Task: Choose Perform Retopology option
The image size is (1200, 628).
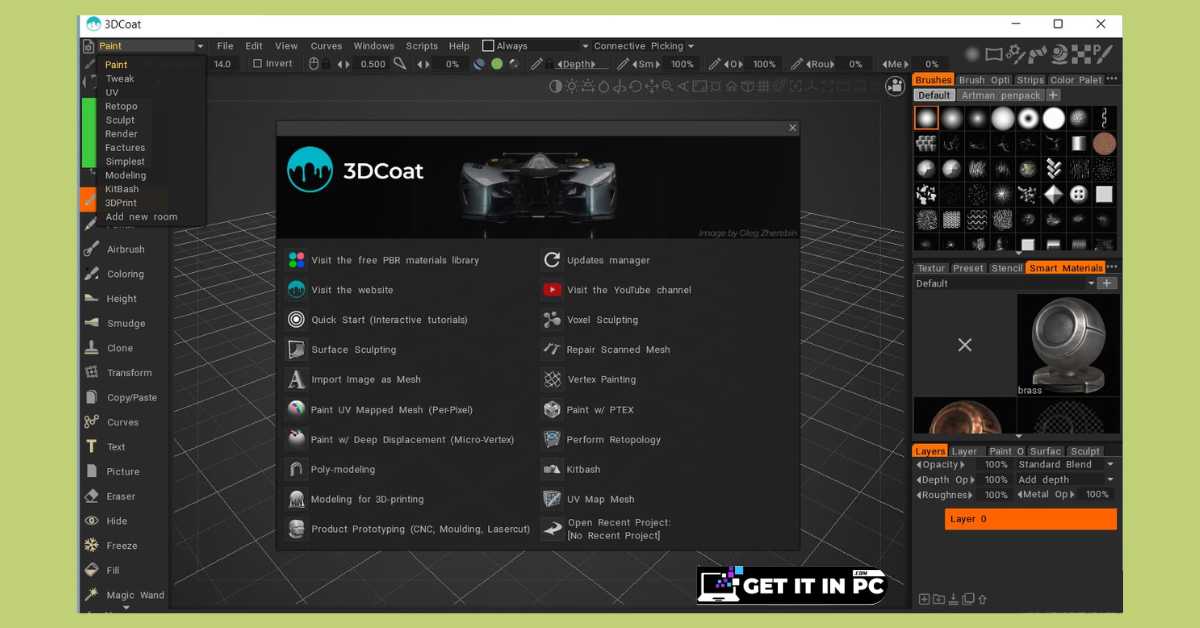Action: pyautogui.click(x=614, y=440)
